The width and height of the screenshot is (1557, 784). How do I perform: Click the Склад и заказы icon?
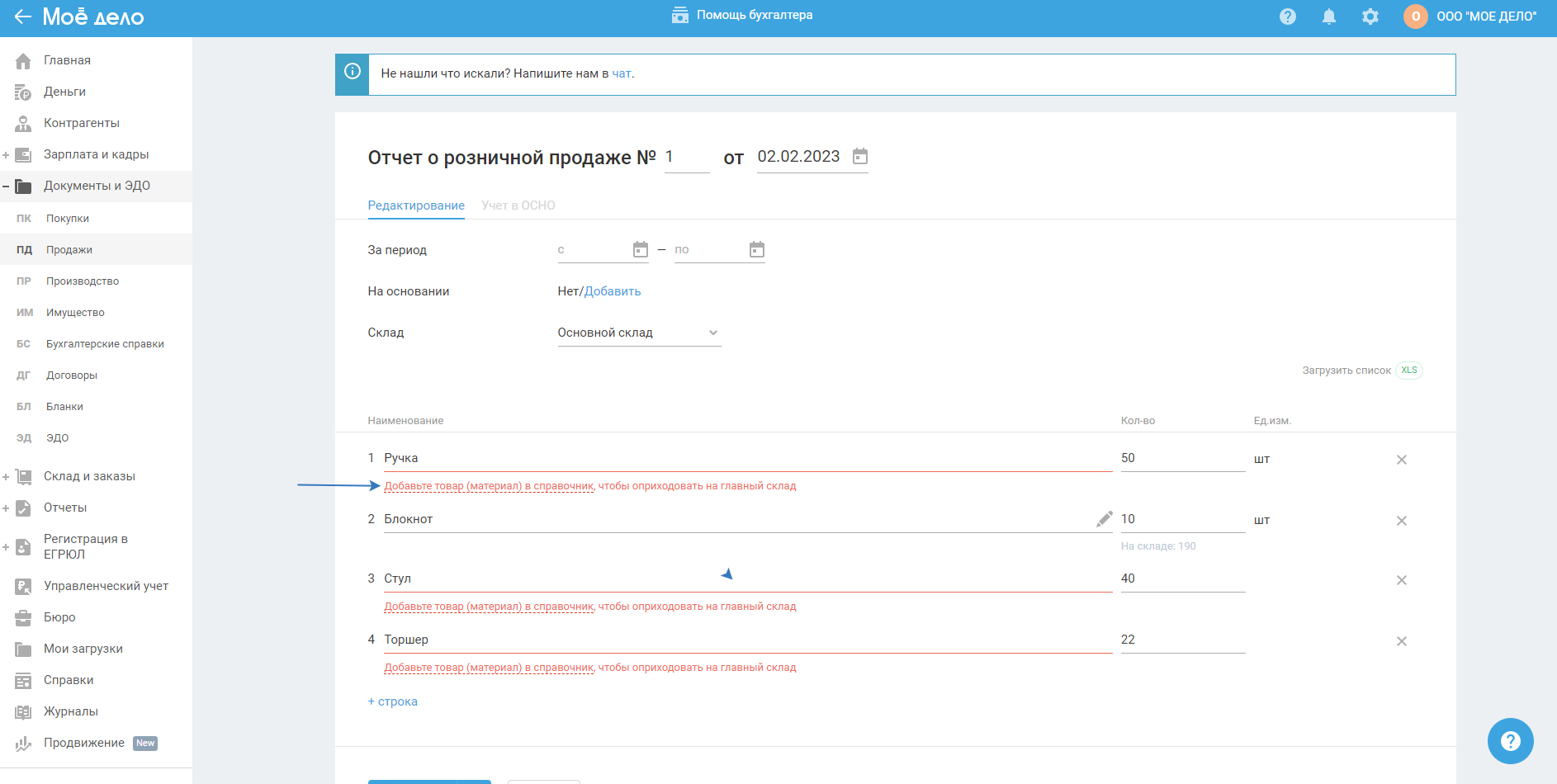tap(23, 476)
